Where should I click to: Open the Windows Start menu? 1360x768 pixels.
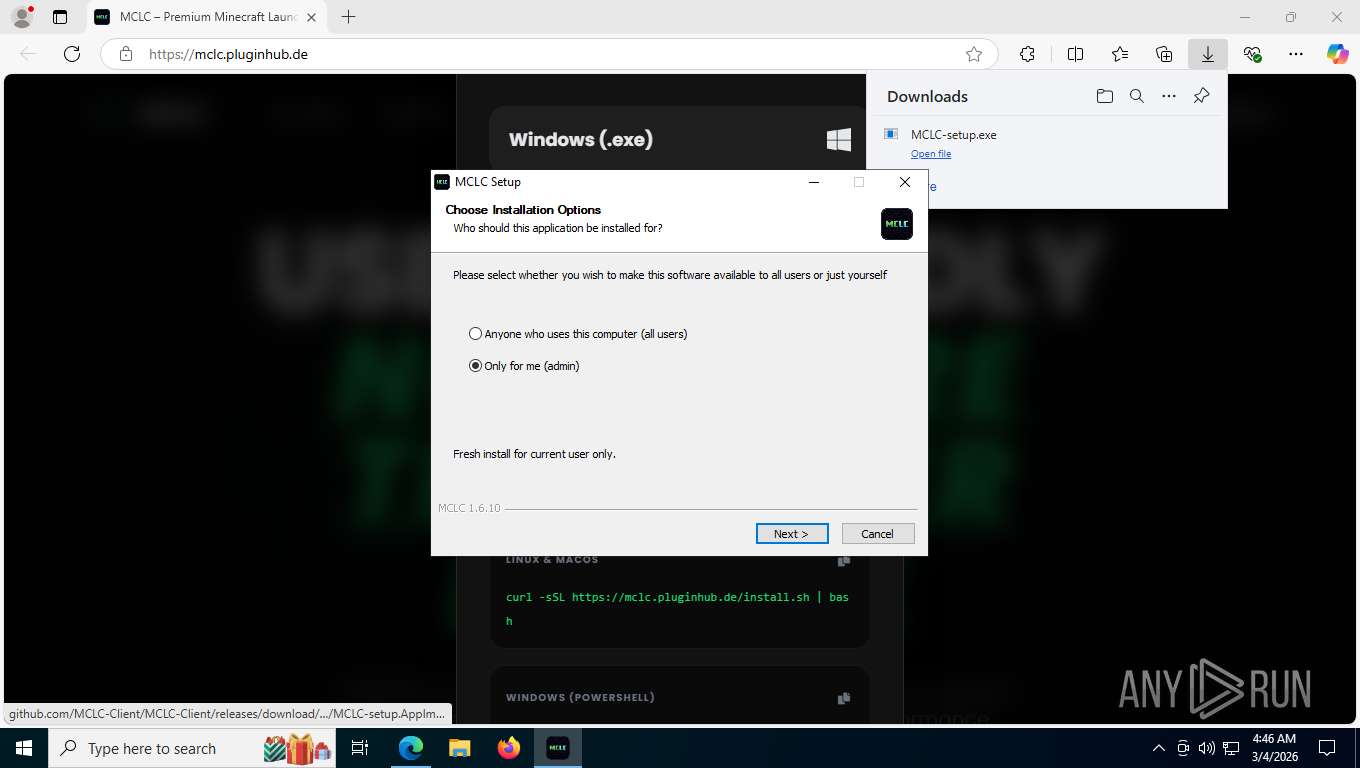click(x=23, y=748)
